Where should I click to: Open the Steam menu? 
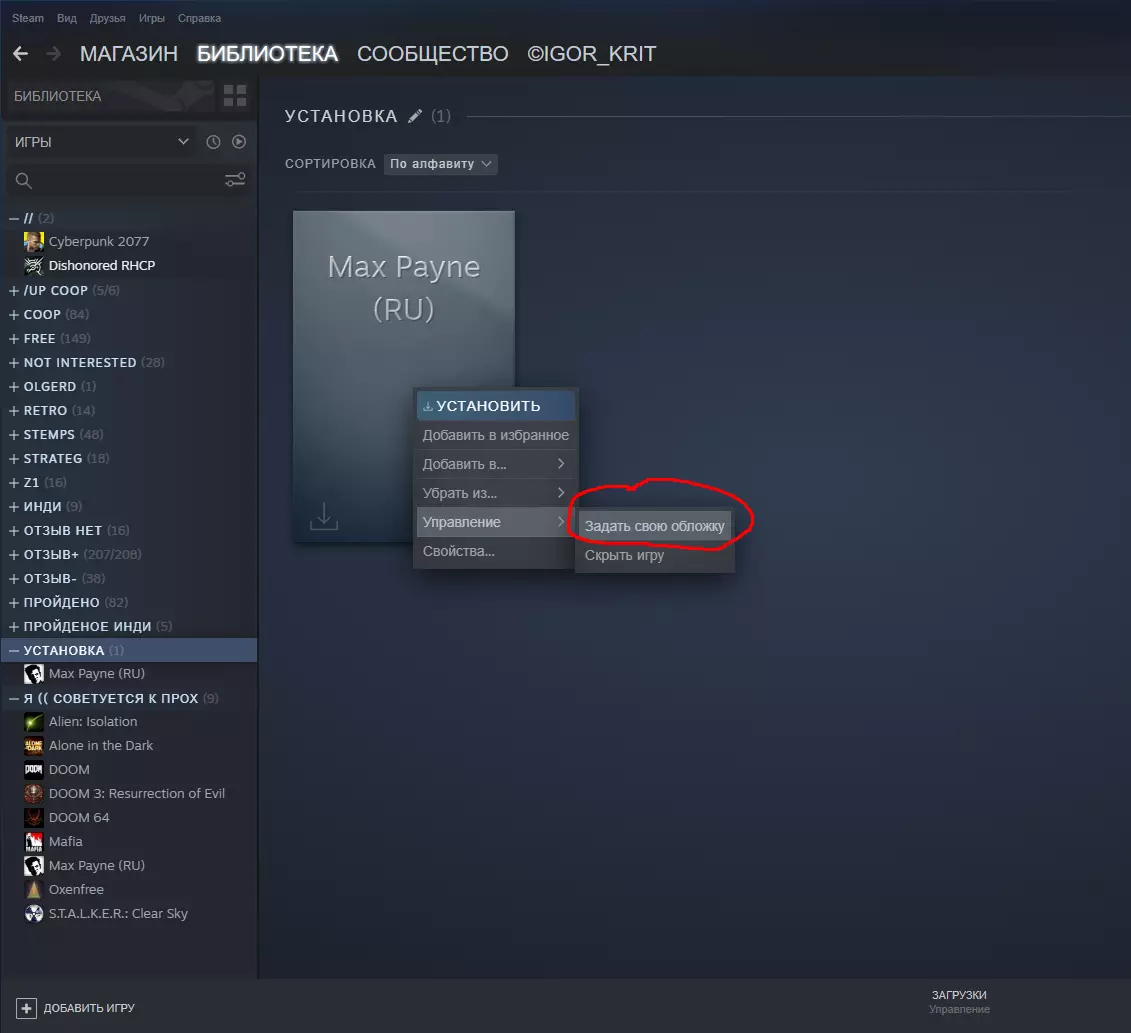pyautogui.click(x=27, y=18)
